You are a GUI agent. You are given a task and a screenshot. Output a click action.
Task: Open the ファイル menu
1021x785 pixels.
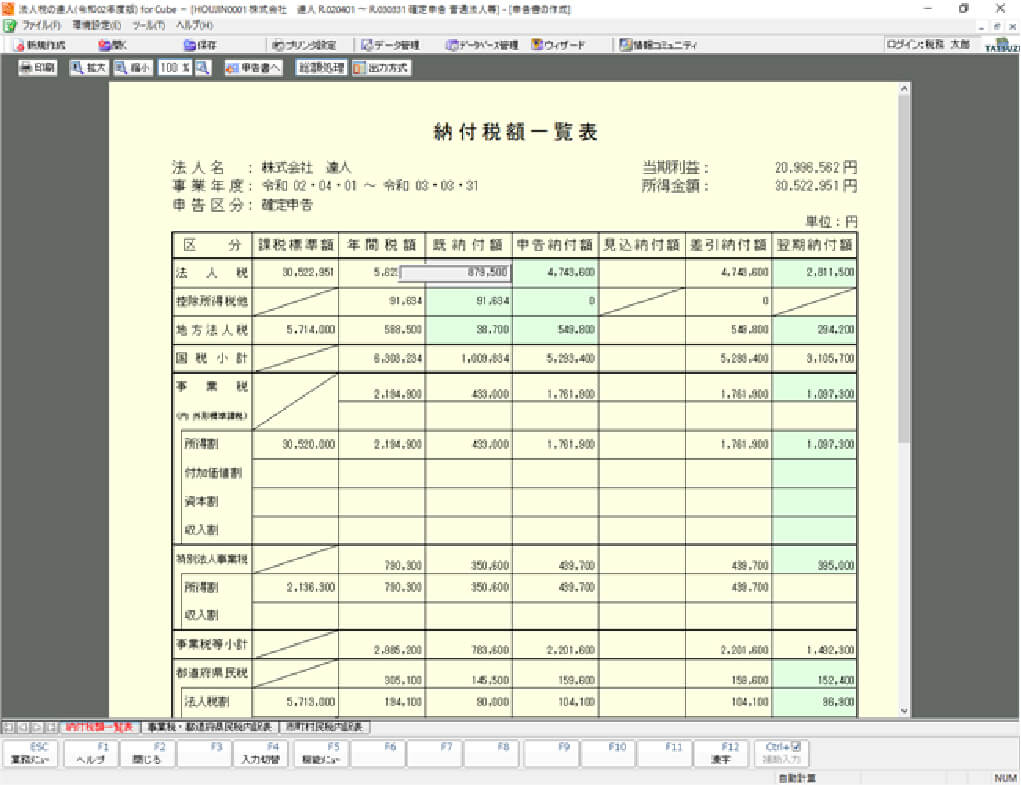34,24
